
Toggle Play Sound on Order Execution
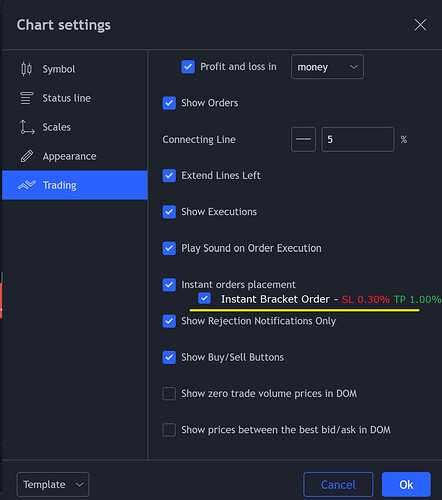point(169,248)
